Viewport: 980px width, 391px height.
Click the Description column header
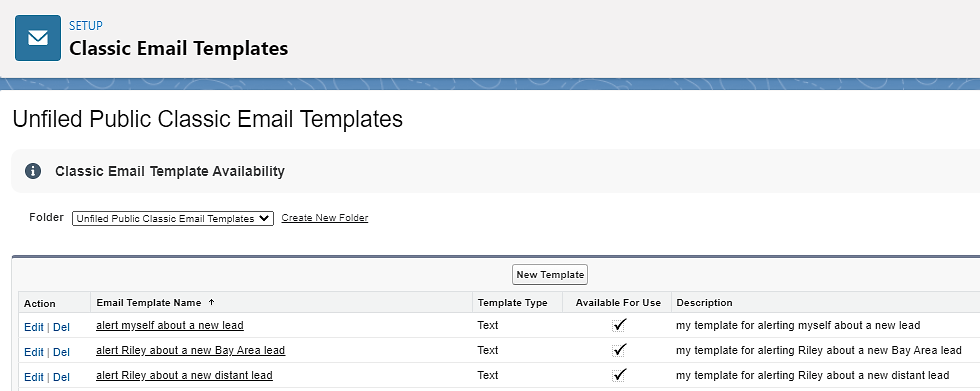[704, 303]
